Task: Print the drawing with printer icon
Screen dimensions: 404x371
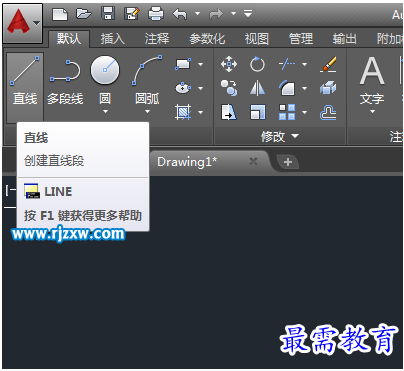Action: tap(156, 14)
